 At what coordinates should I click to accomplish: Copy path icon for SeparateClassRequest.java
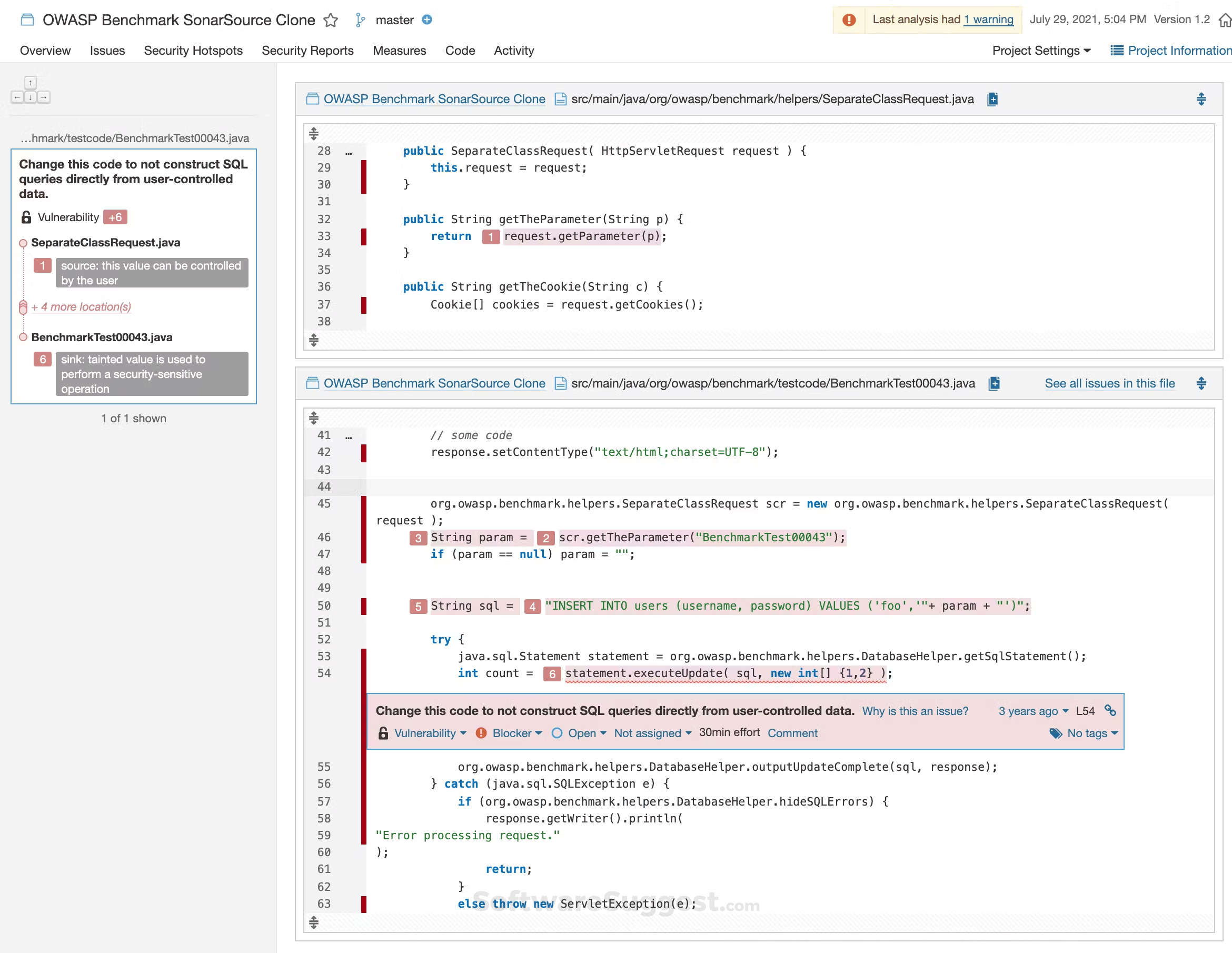(992, 100)
